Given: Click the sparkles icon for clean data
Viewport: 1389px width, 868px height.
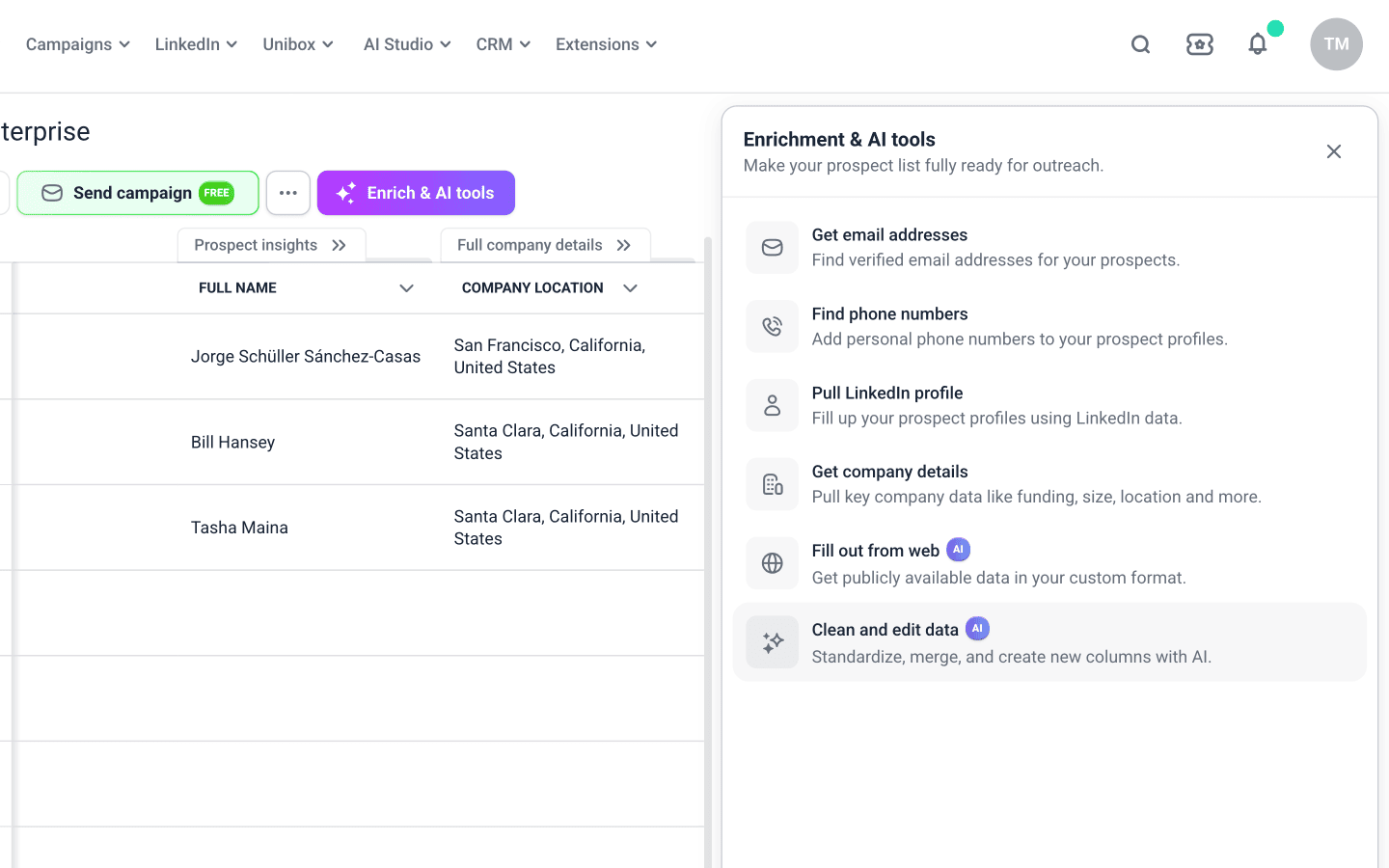Looking at the screenshot, I should click(772, 642).
